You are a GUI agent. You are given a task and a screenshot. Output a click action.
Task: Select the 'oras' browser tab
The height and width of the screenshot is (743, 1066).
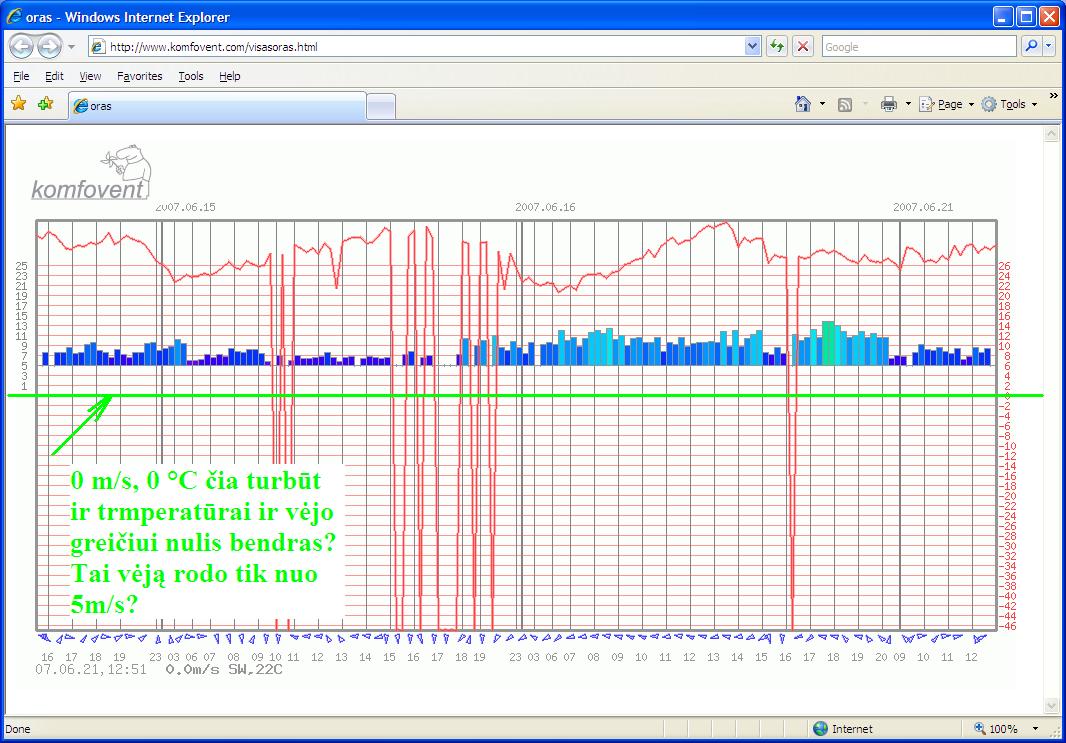[x=217, y=106]
